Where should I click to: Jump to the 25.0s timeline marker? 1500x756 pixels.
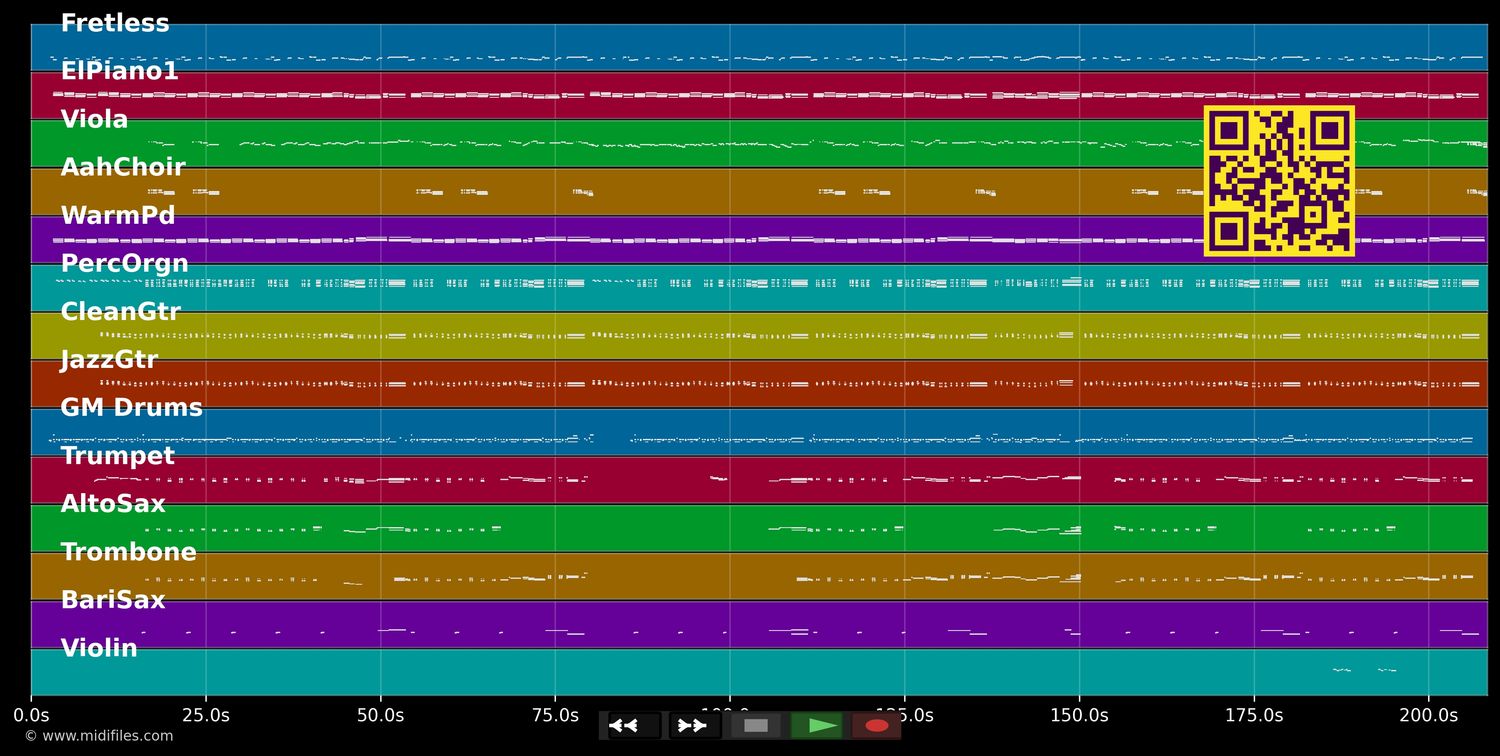(x=206, y=715)
